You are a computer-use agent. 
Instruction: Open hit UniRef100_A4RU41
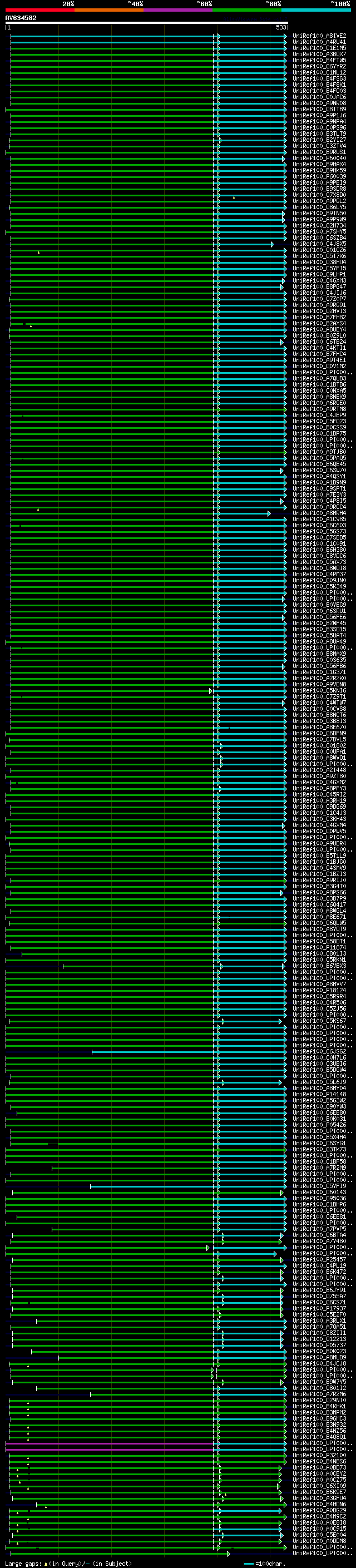click(319, 42)
